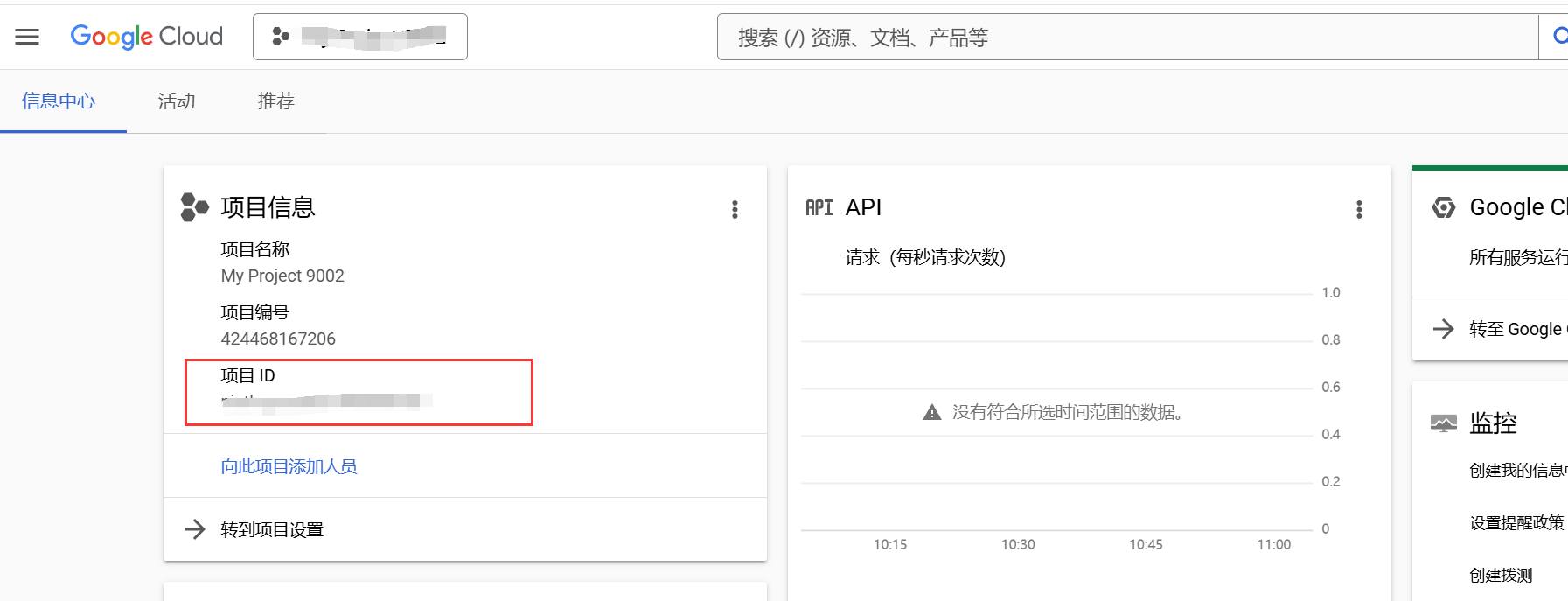
Task: Click the Google Cloud status card icon
Action: pos(1444,207)
